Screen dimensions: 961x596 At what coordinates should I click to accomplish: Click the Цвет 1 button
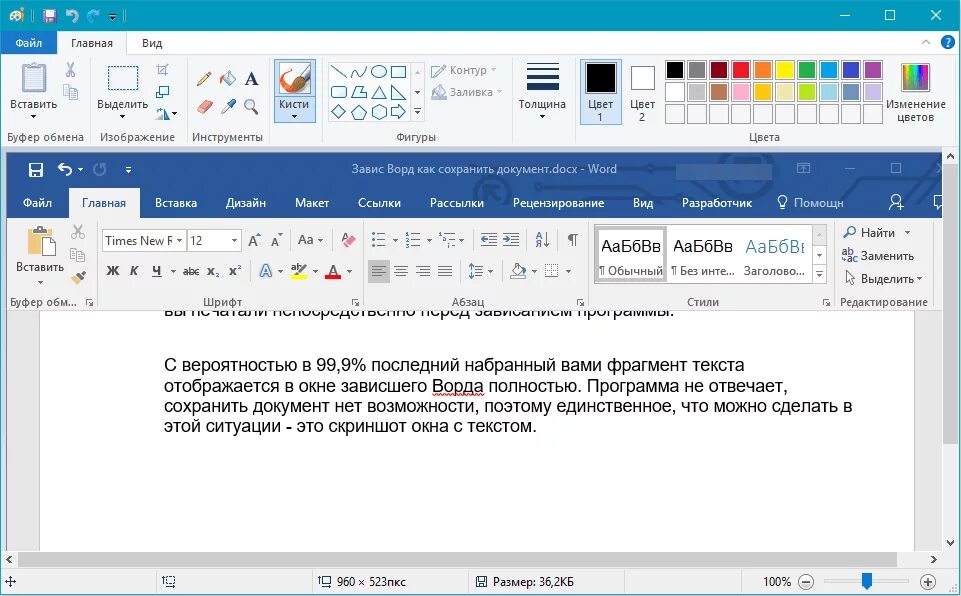tap(601, 92)
